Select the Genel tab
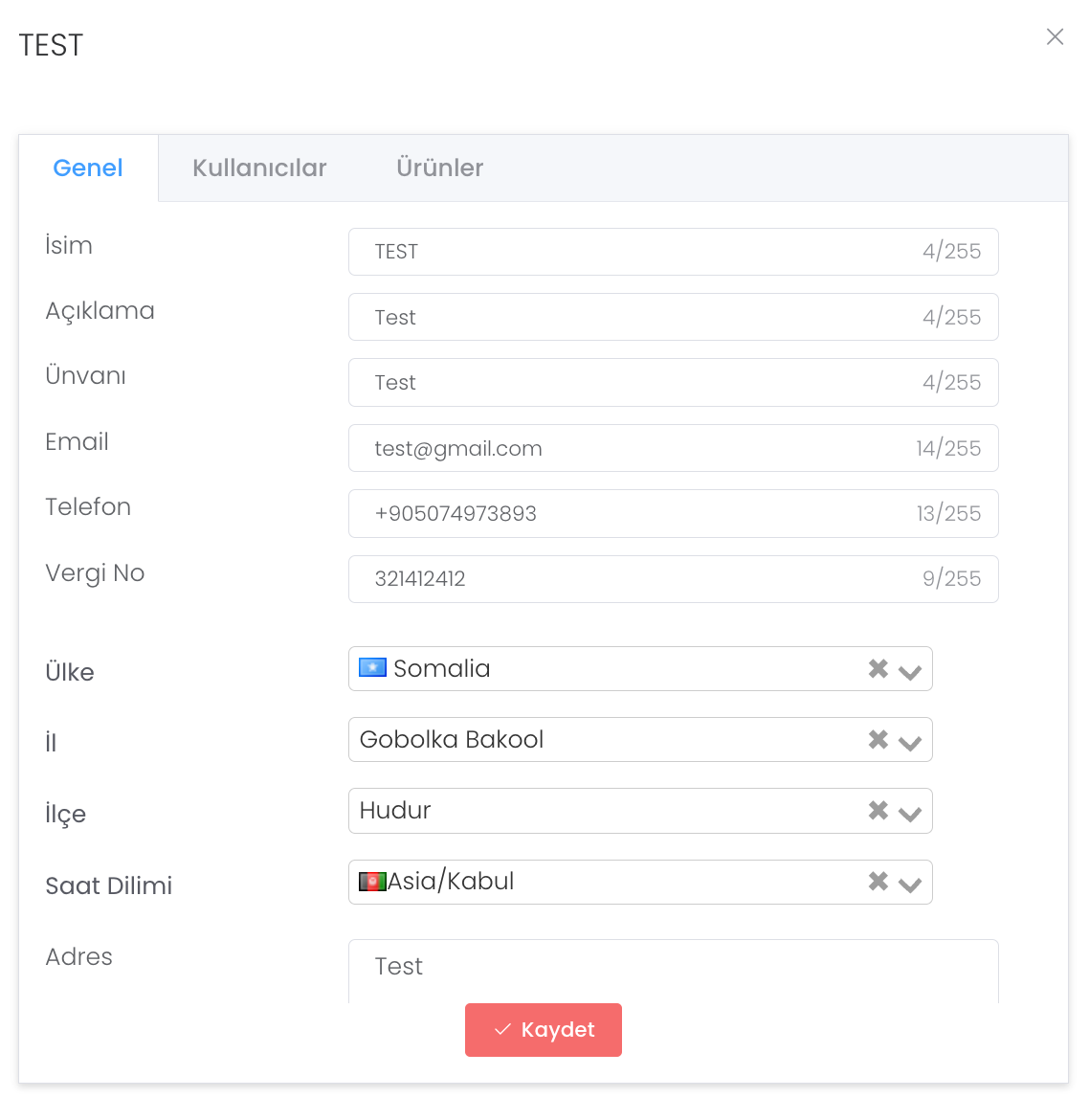This screenshot has height=1120, width=1089. [x=88, y=168]
